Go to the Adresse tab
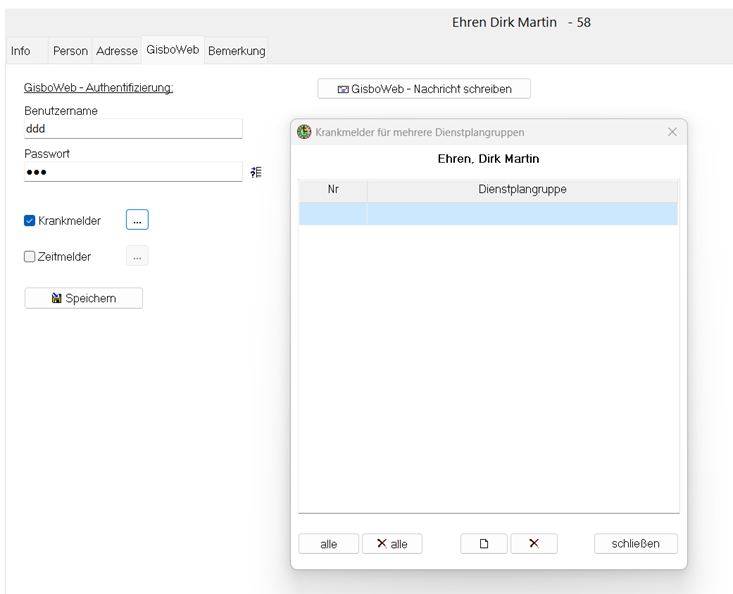Image resolution: width=733 pixels, height=594 pixels. (x=117, y=50)
